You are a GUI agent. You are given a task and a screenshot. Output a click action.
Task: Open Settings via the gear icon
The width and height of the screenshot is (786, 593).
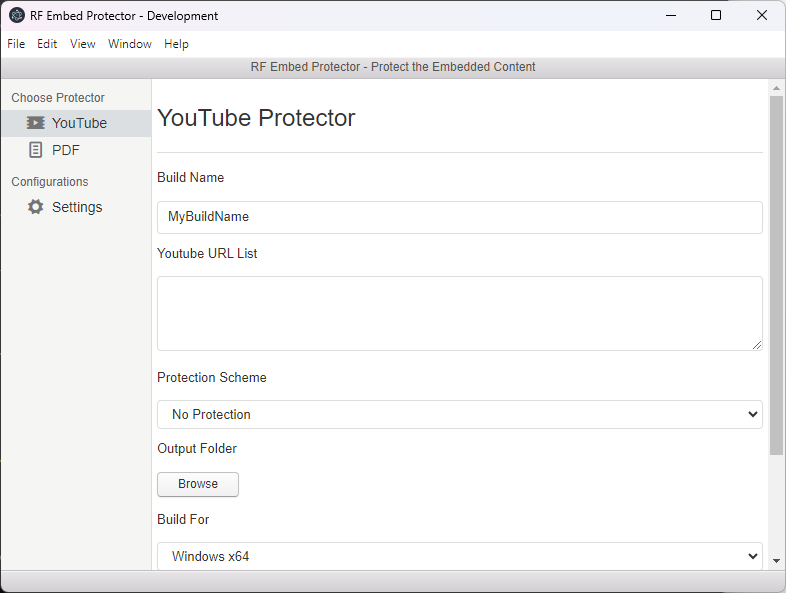[x=36, y=207]
